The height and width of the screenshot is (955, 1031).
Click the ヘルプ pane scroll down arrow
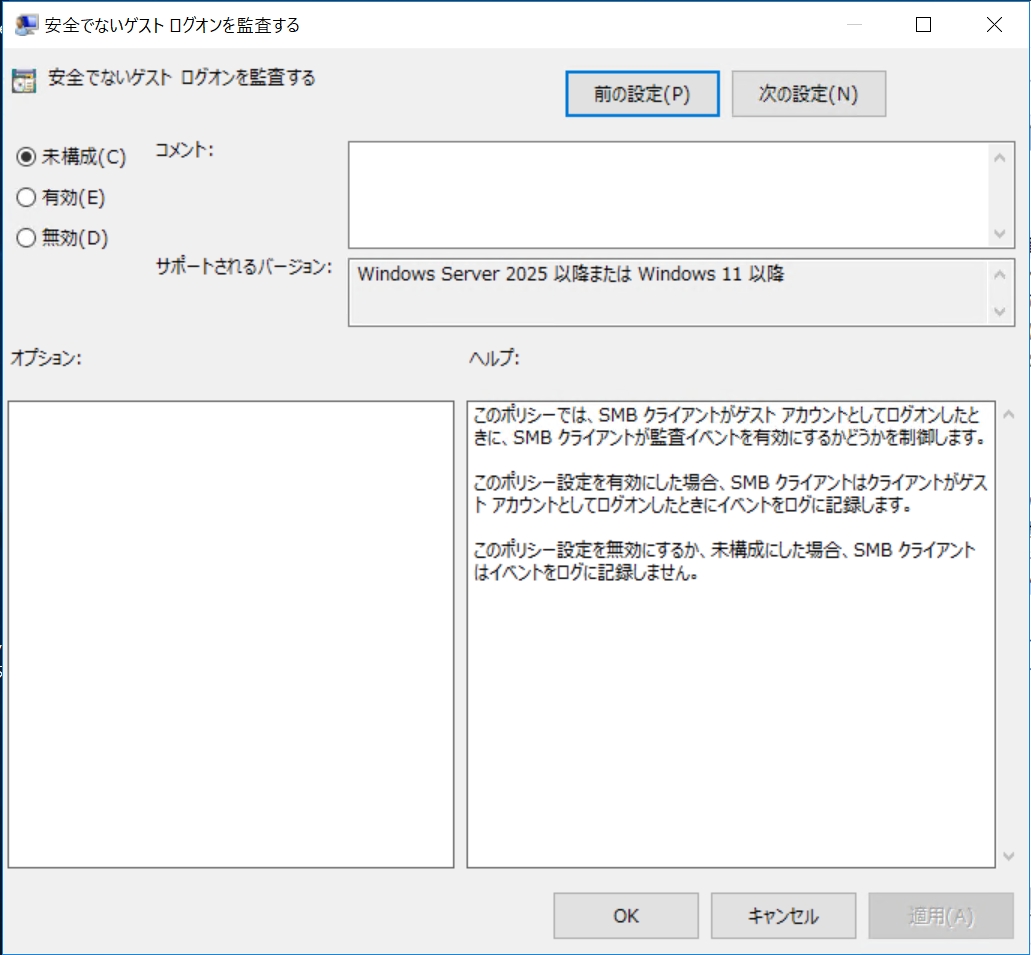coord(1008,855)
